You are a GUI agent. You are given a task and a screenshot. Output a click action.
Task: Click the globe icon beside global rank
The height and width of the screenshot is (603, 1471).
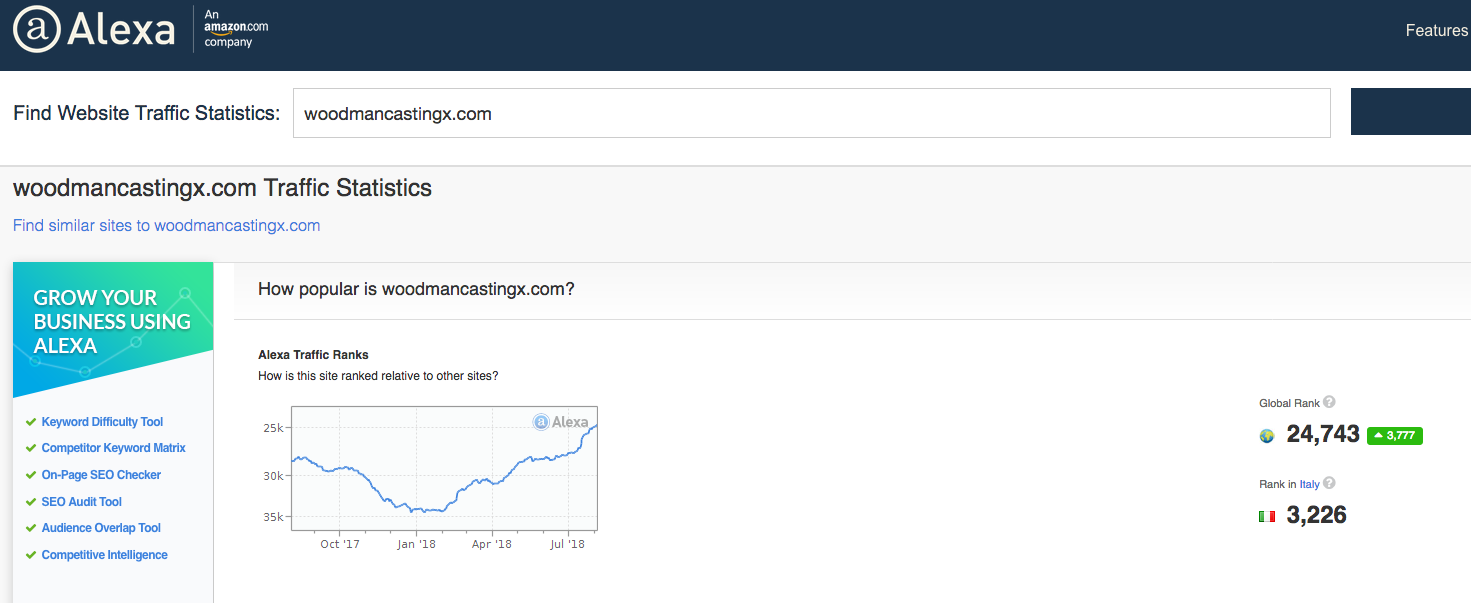(1267, 436)
